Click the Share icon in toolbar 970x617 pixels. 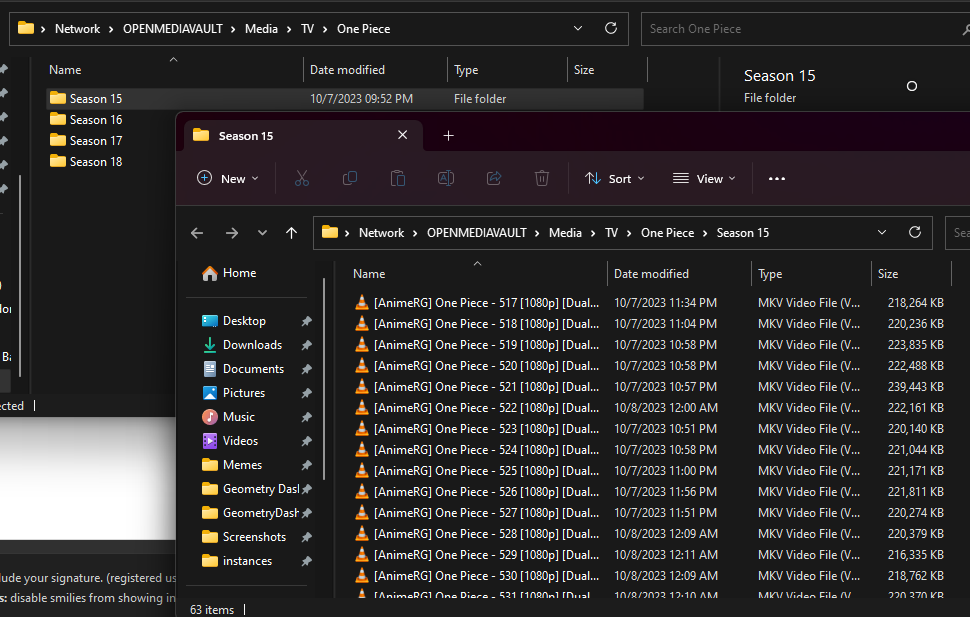pos(494,178)
